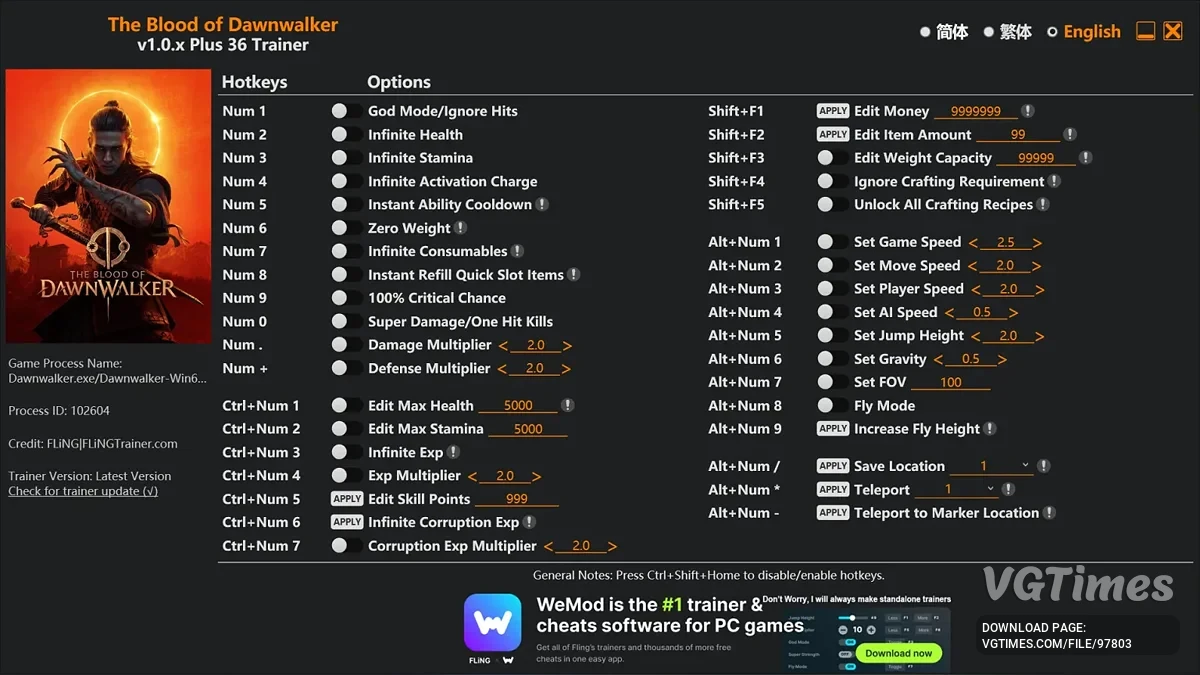Select the 简体 language radio button
Viewport: 1200px width, 675px height.
pos(925,32)
